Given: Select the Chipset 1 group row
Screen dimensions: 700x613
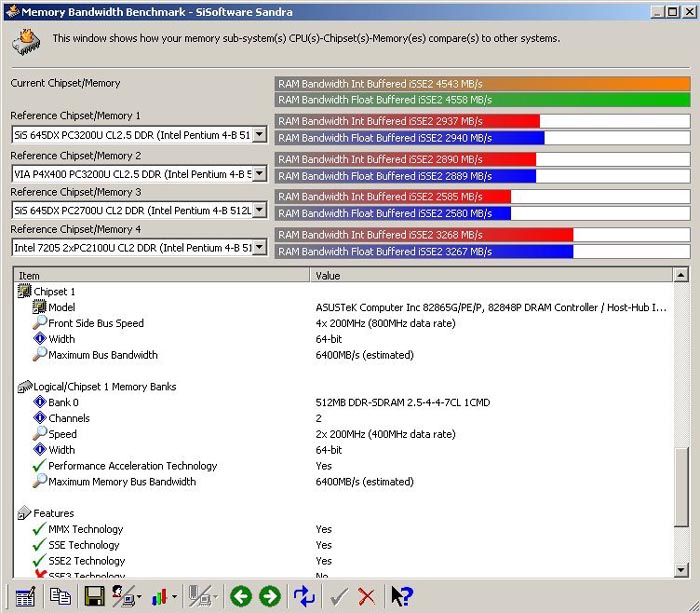Looking at the screenshot, I should tap(344, 292).
